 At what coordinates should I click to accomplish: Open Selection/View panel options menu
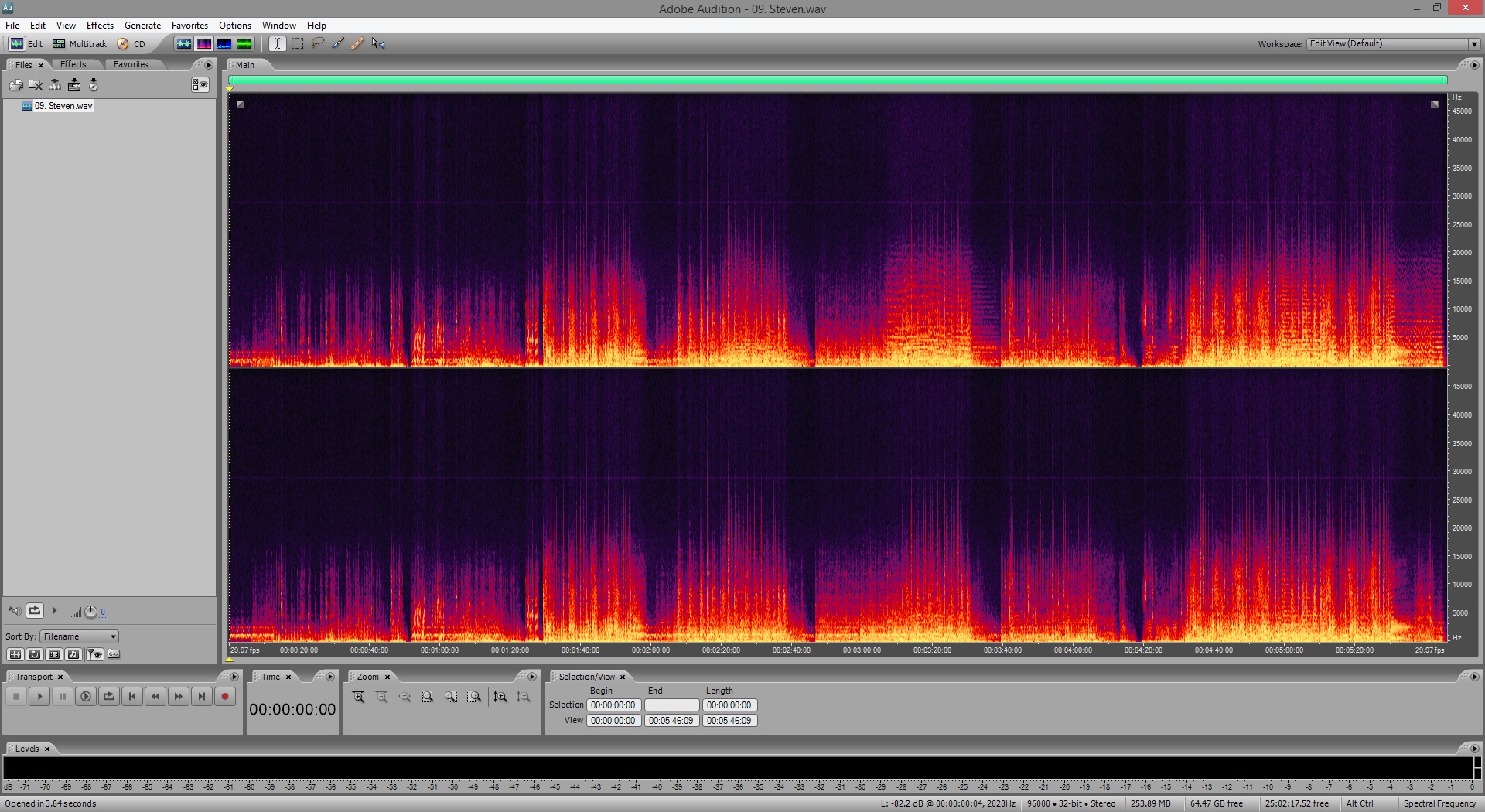point(1474,677)
